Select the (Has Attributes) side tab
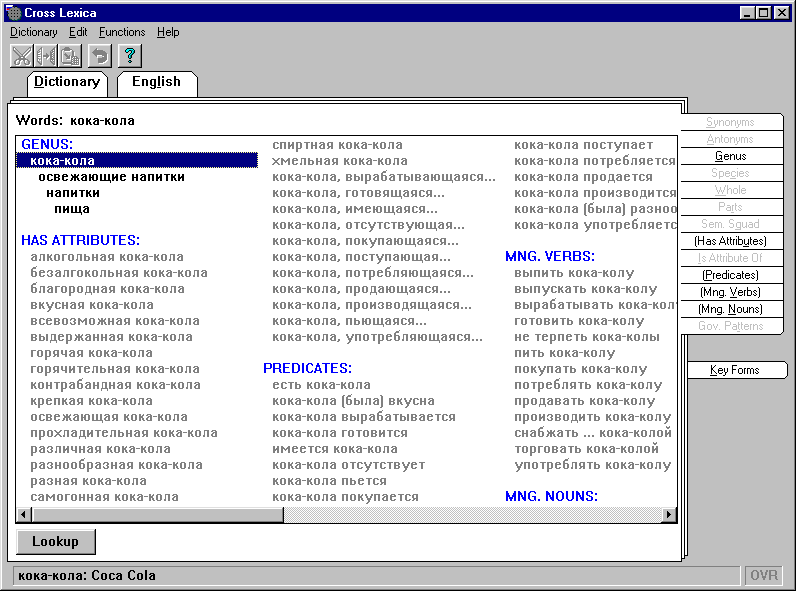This screenshot has width=796, height=591. tap(731, 241)
